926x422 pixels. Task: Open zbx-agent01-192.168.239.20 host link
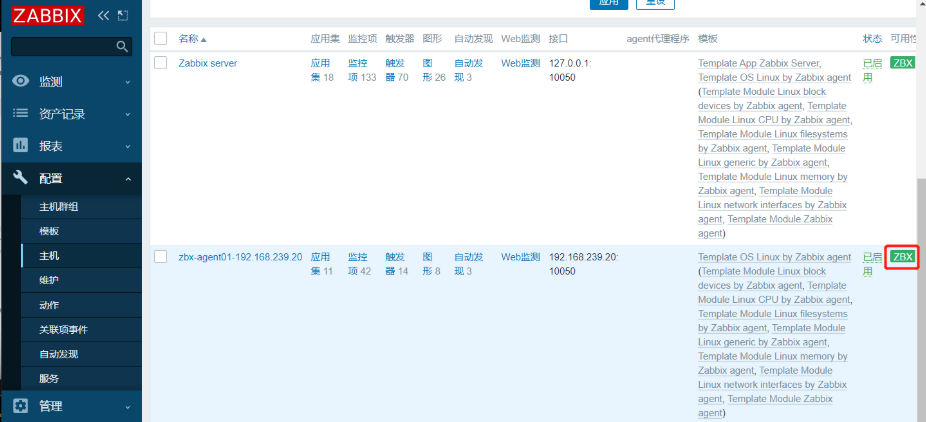coord(240,257)
